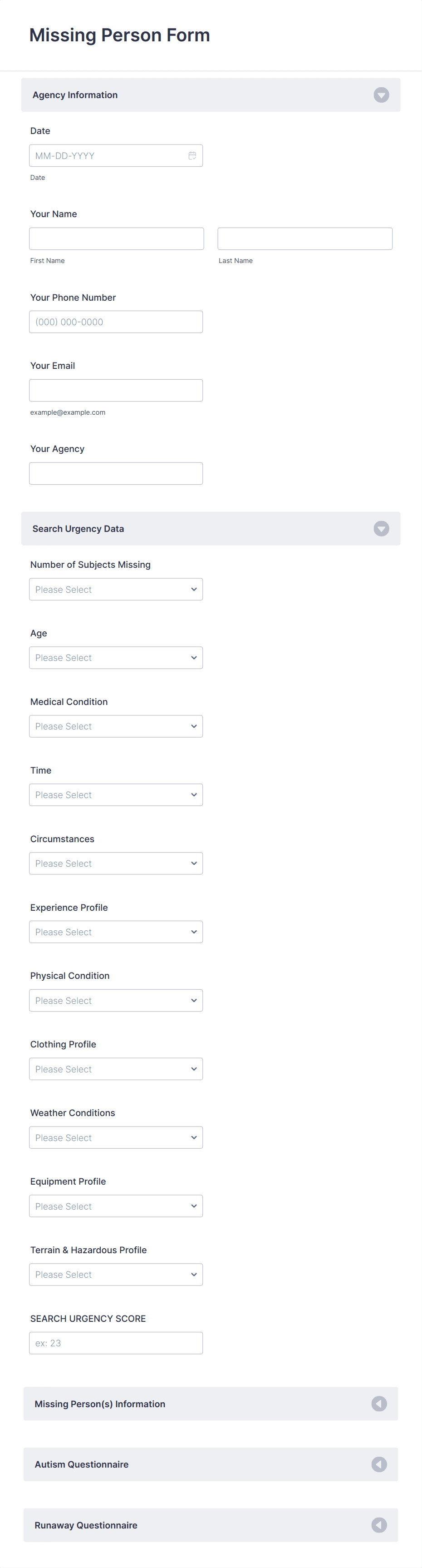Screen dimensions: 422x1568
Task: Open the Clothing Profile dropdown
Action: tap(116, 1069)
